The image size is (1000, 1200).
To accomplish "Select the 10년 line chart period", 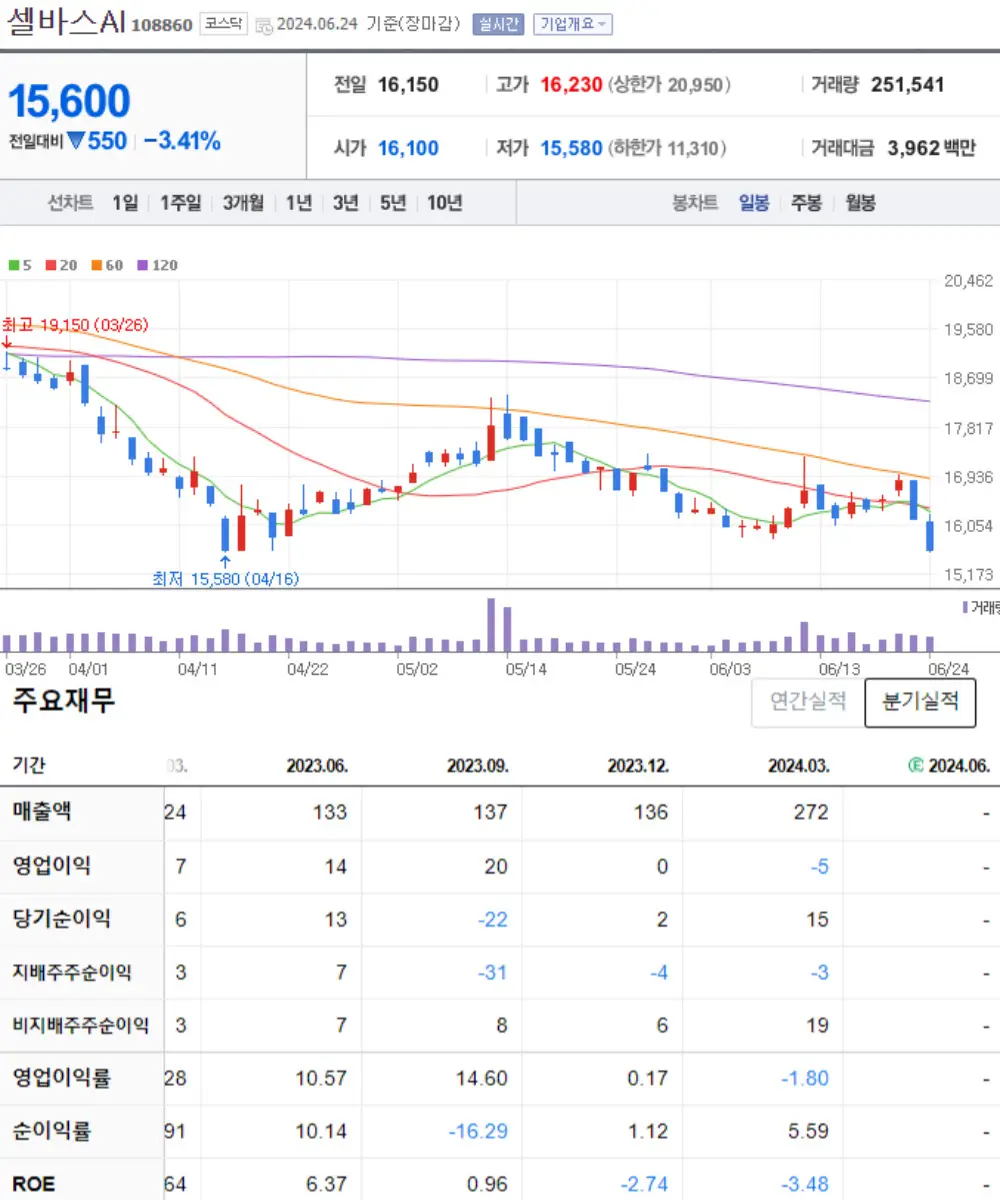I will [445, 203].
